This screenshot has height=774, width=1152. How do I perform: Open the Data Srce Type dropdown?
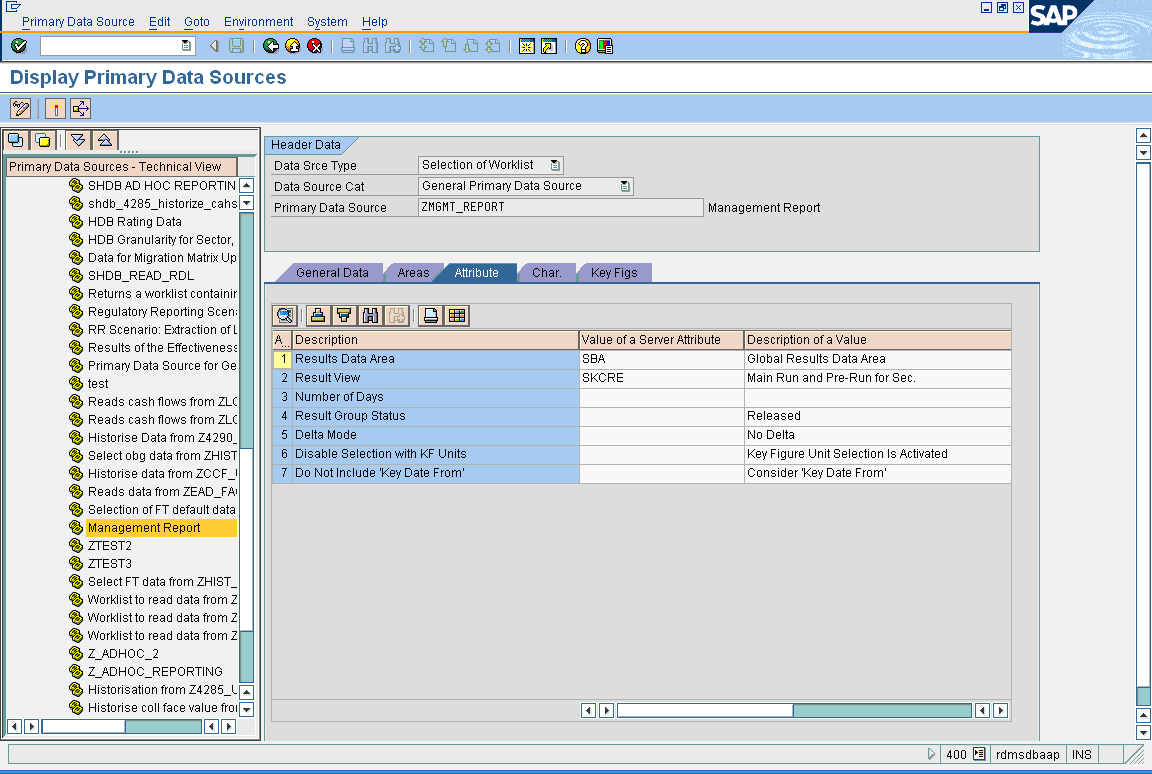point(556,165)
